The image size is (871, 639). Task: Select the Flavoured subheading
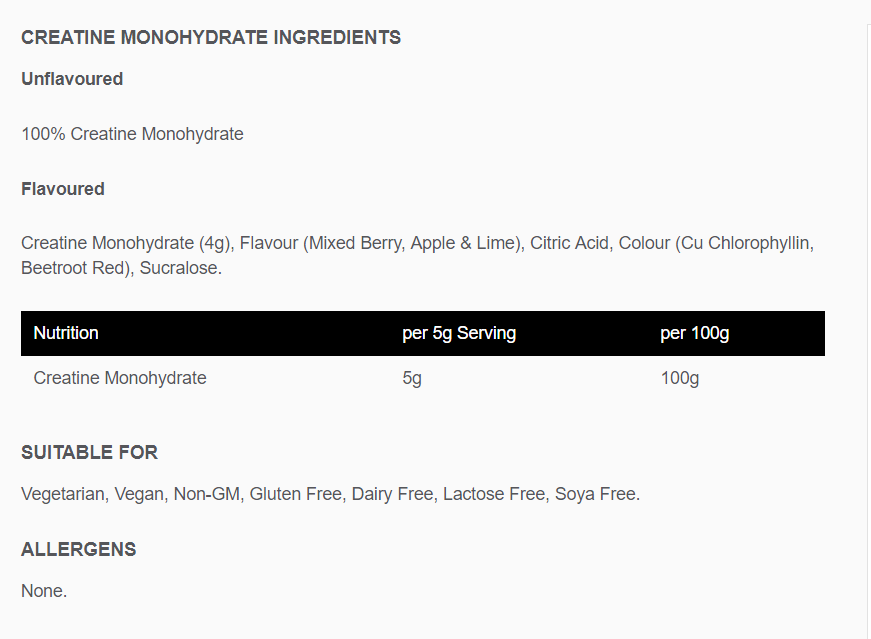[x=63, y=189]
